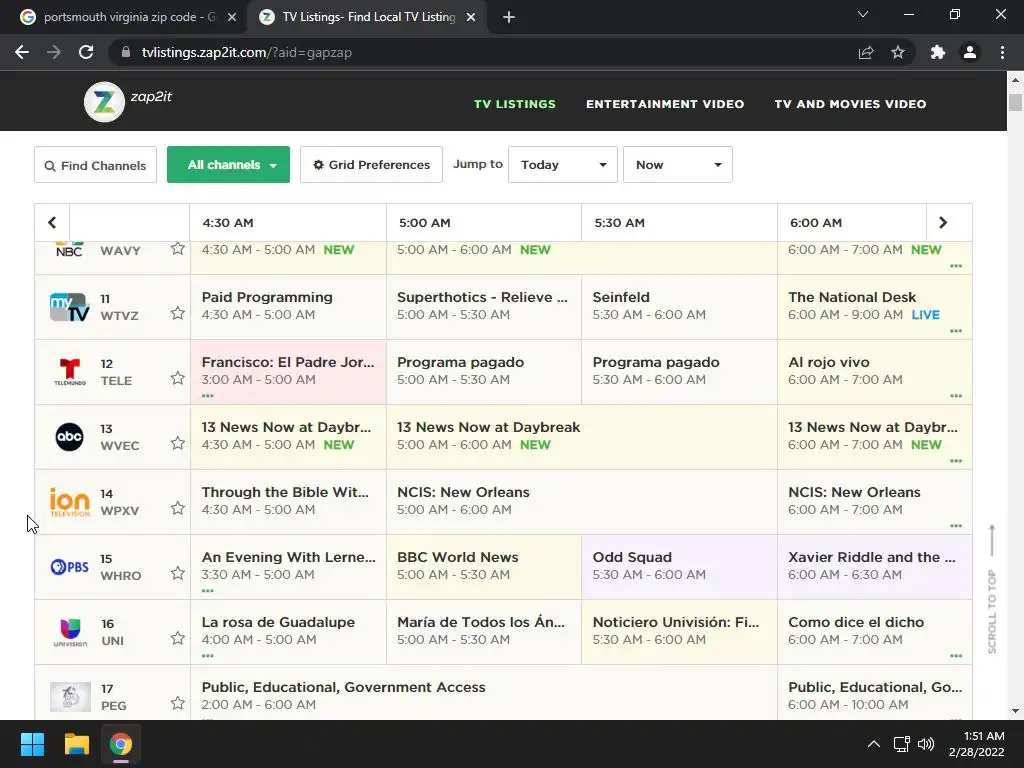Open TV AND MOVIES VIDEO nav item

click(x=850, y=104)
